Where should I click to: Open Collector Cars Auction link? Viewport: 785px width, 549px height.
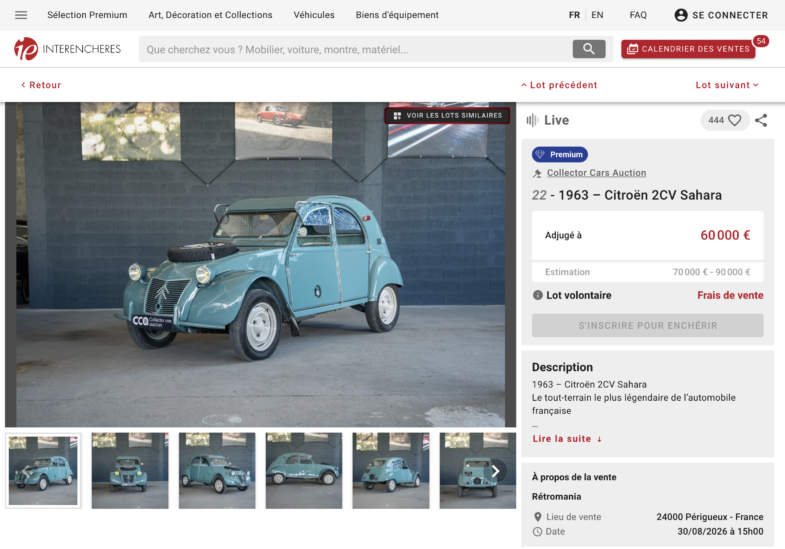tap(596, 173)
